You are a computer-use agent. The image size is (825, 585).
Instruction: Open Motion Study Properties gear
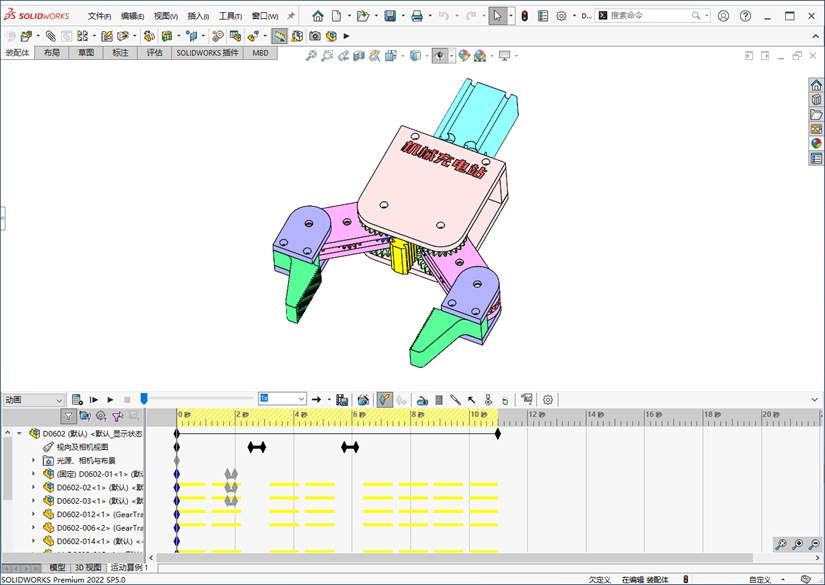[548, 399]
